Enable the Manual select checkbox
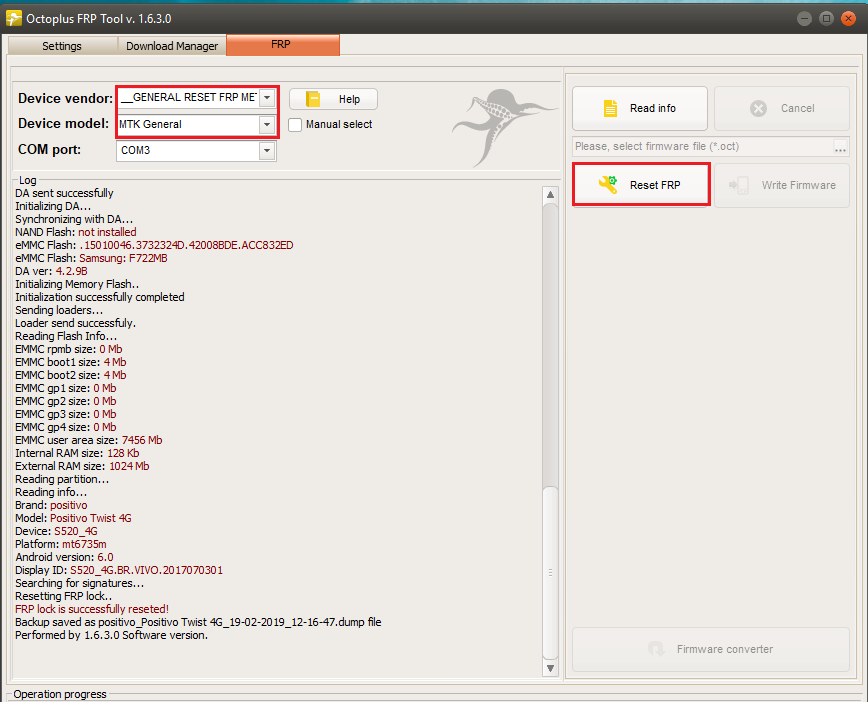The height and width of the screenshot is (702, 868). coord(295,125)
